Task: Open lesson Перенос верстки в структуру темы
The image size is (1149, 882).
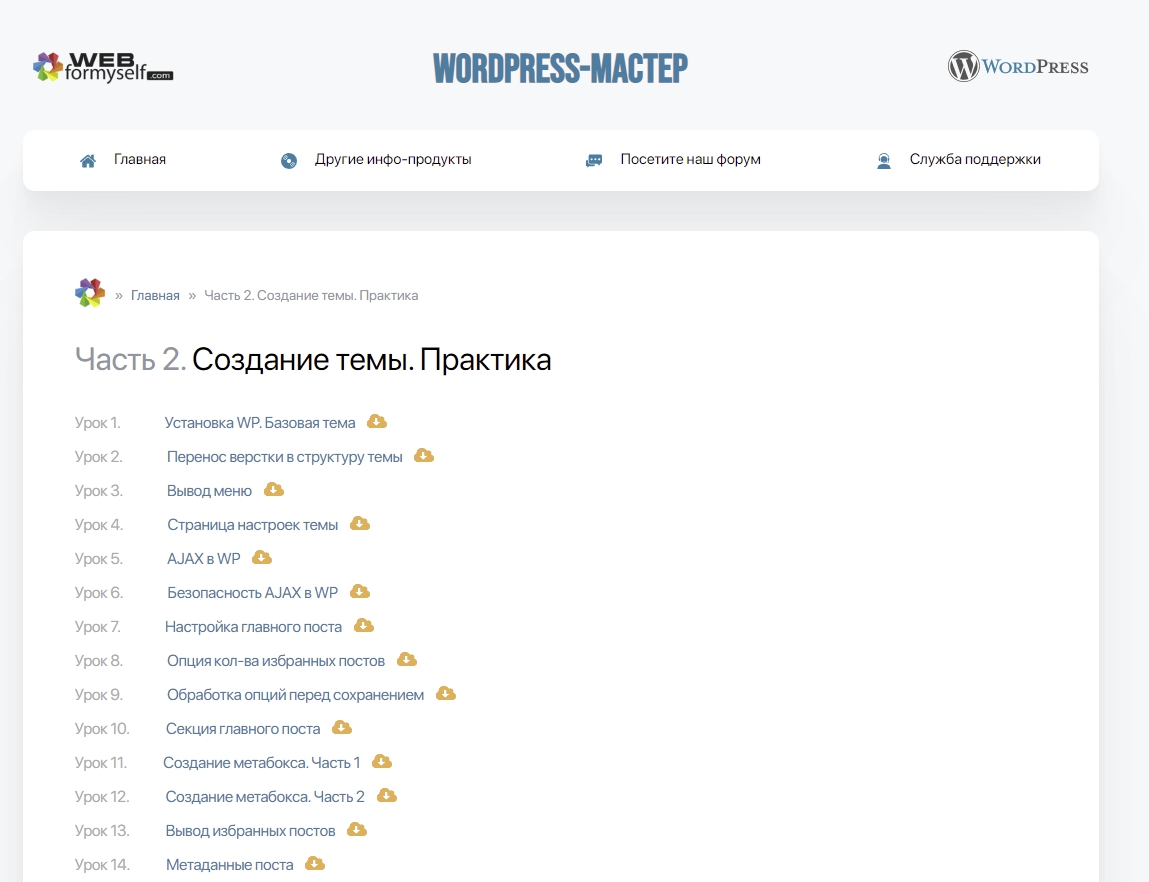Action: 284,457
